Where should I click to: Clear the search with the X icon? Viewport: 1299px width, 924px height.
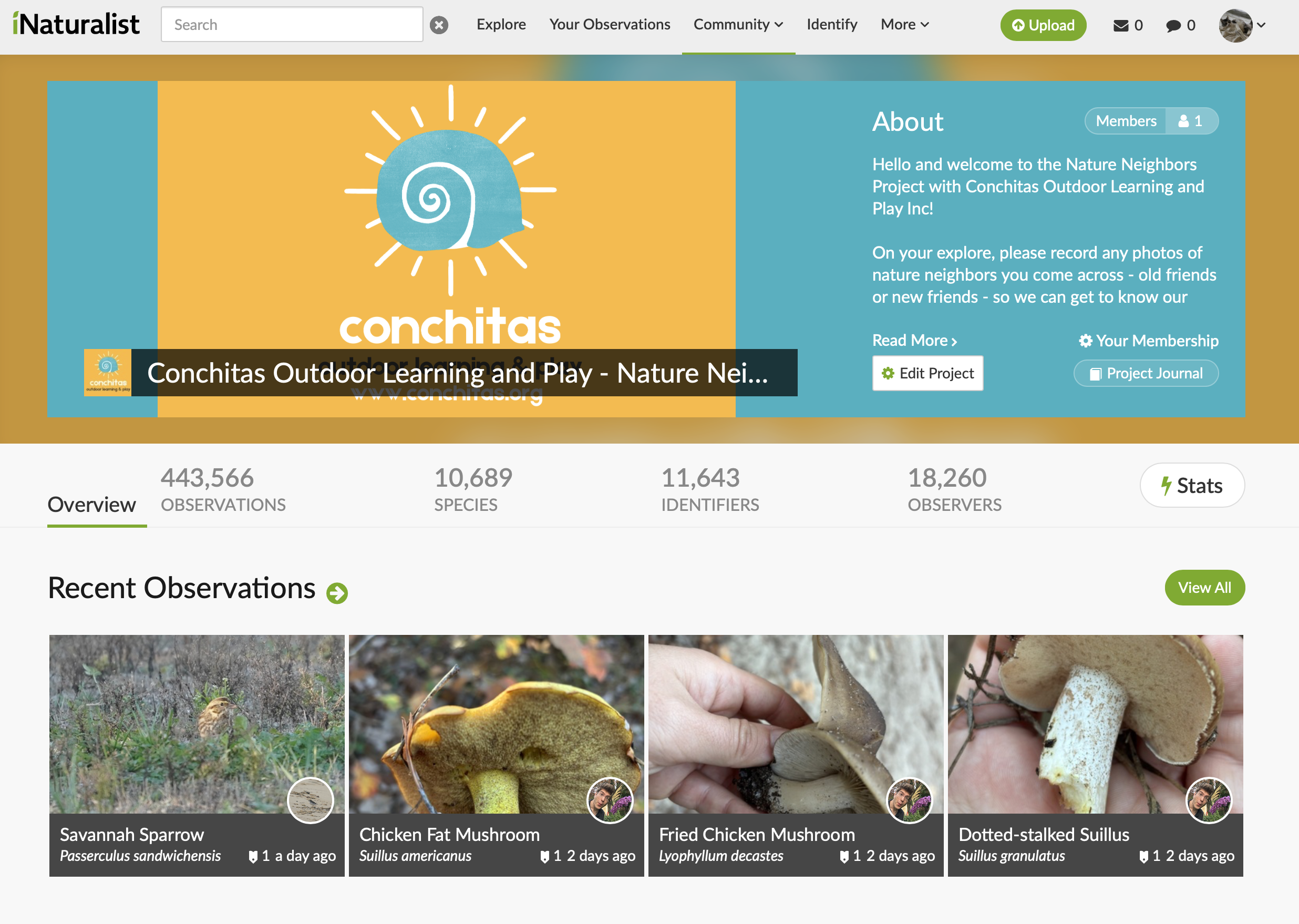click(438, 25)
